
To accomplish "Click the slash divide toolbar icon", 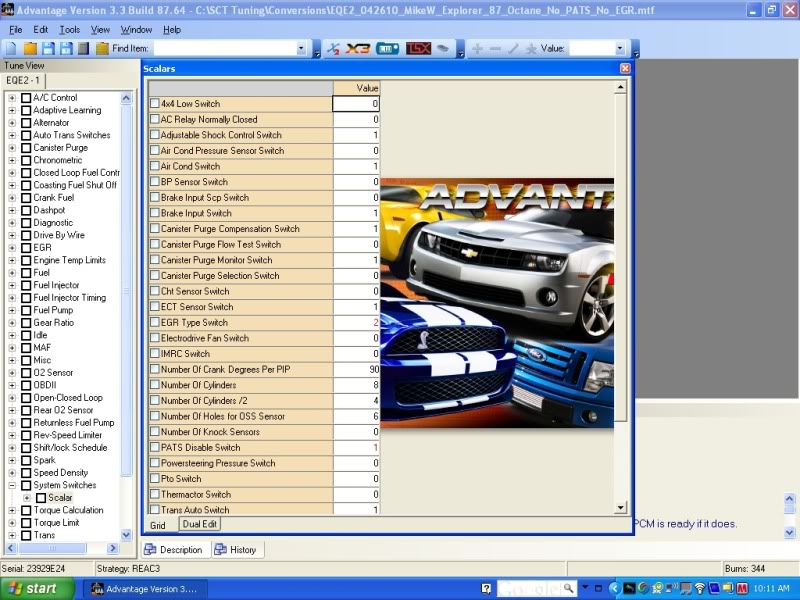I will point(513,48).
